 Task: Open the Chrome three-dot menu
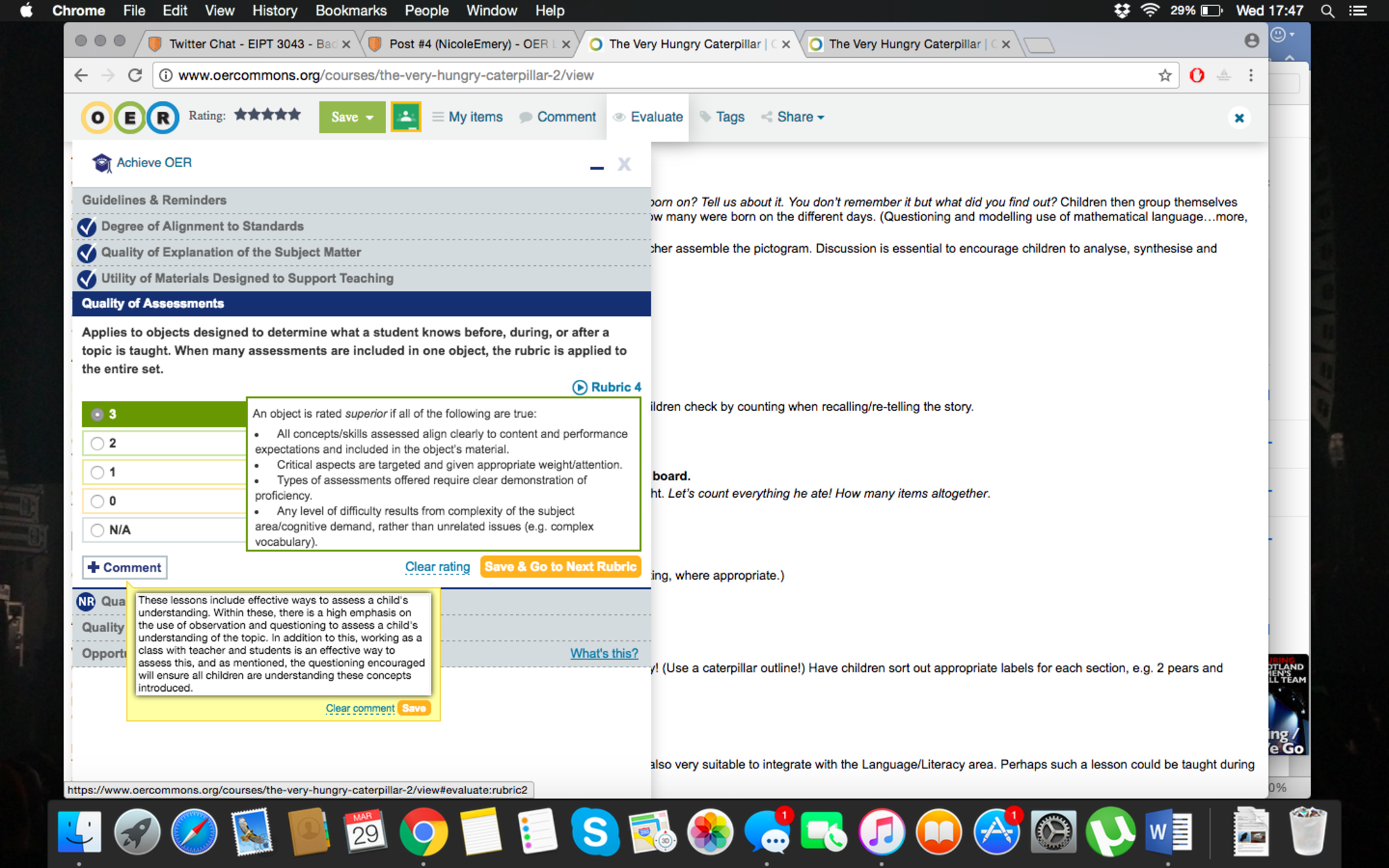pos(1251,75)
